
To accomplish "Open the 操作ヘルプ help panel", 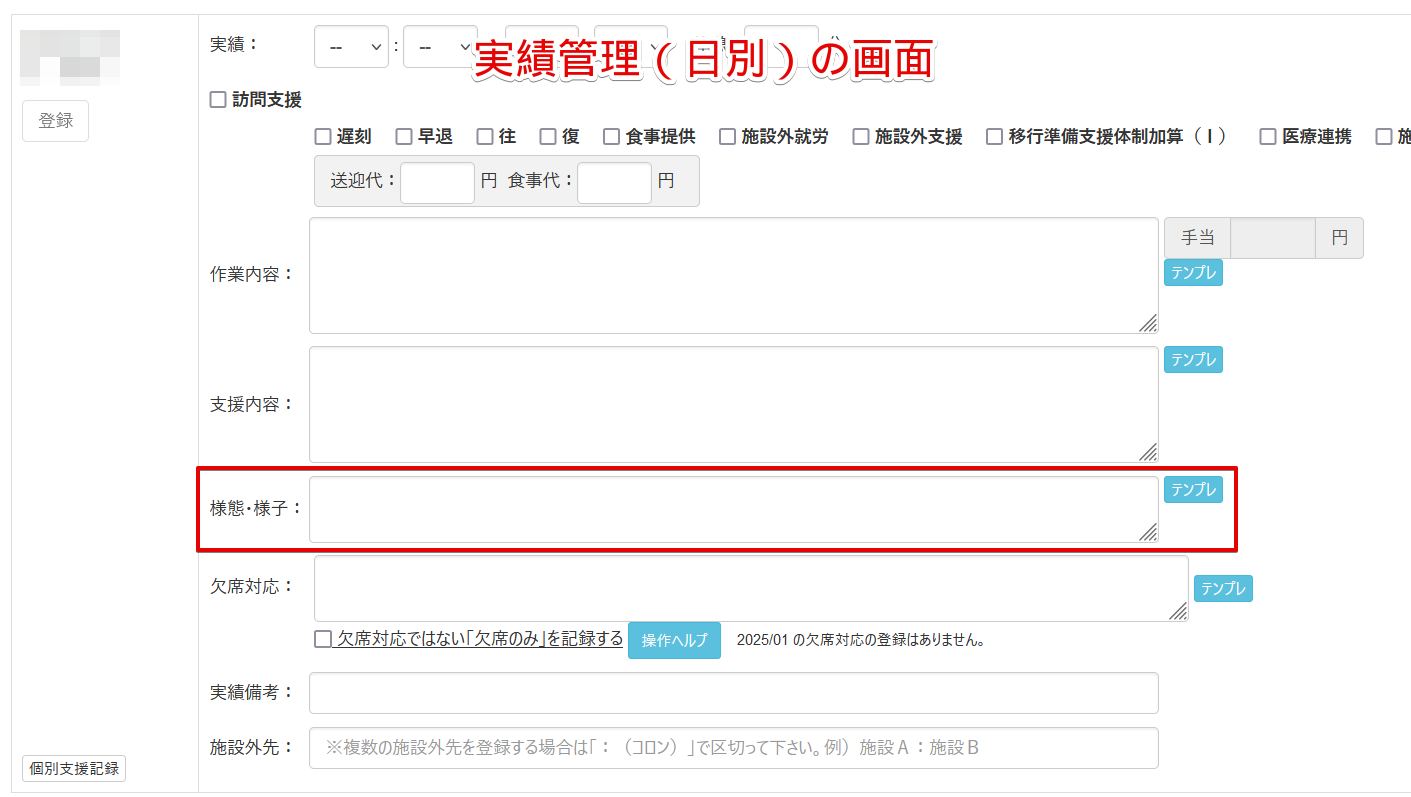I will click(674, 640).
